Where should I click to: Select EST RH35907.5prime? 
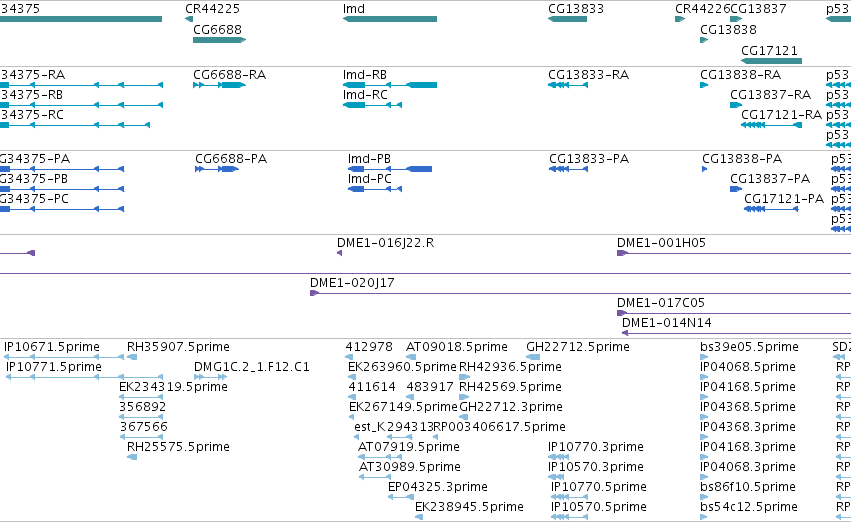pos(132,357)
